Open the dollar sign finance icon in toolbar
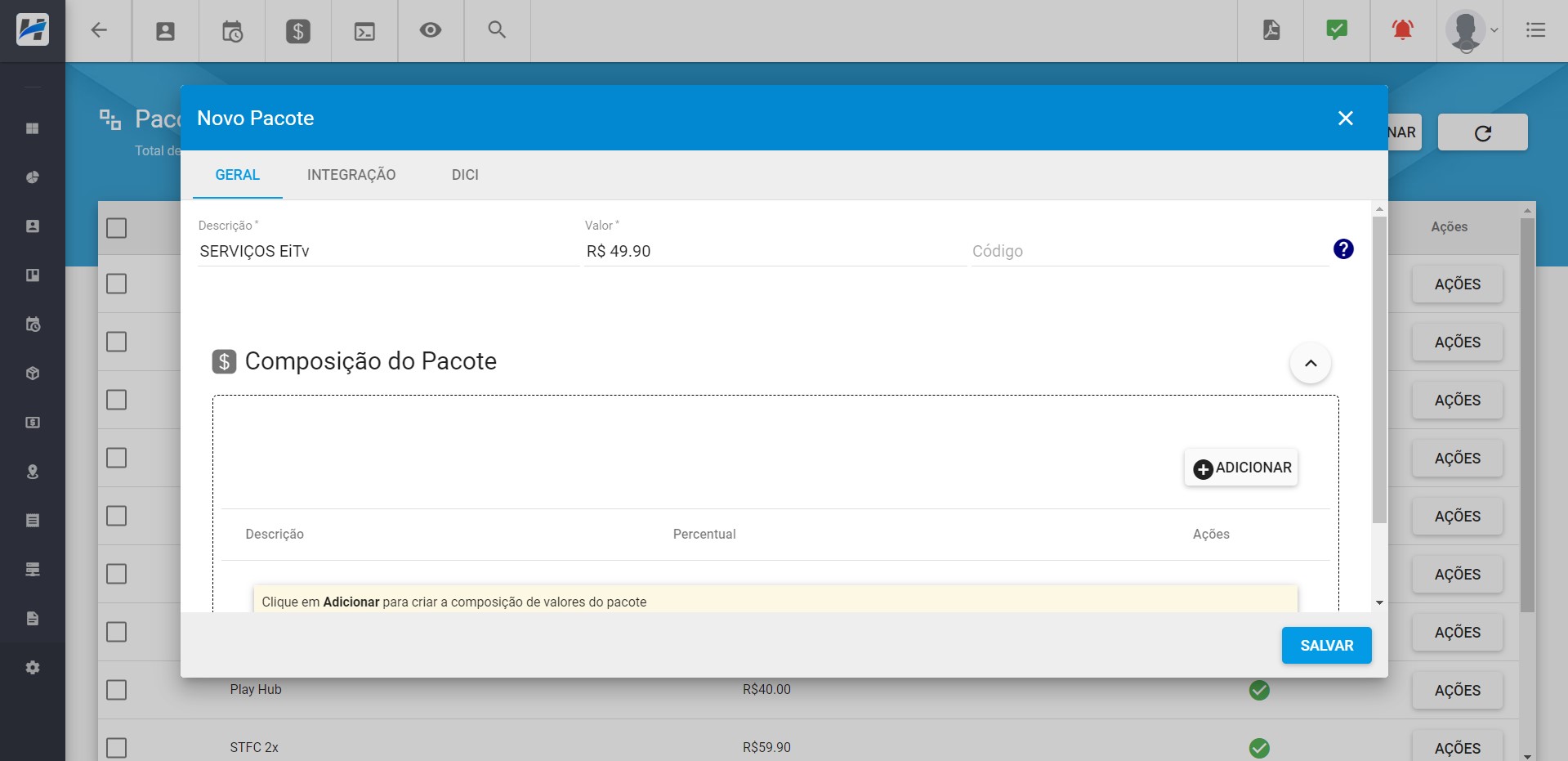 click(297, 31)
